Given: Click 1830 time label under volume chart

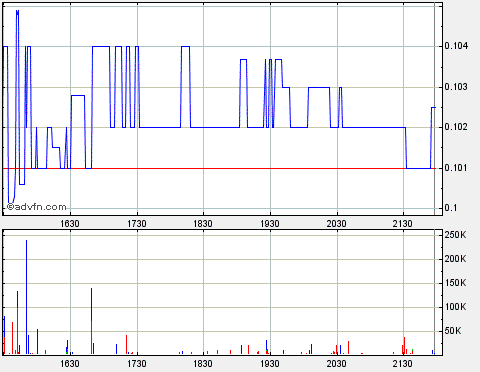Looking at the screenshot, I should click(203, 363).
